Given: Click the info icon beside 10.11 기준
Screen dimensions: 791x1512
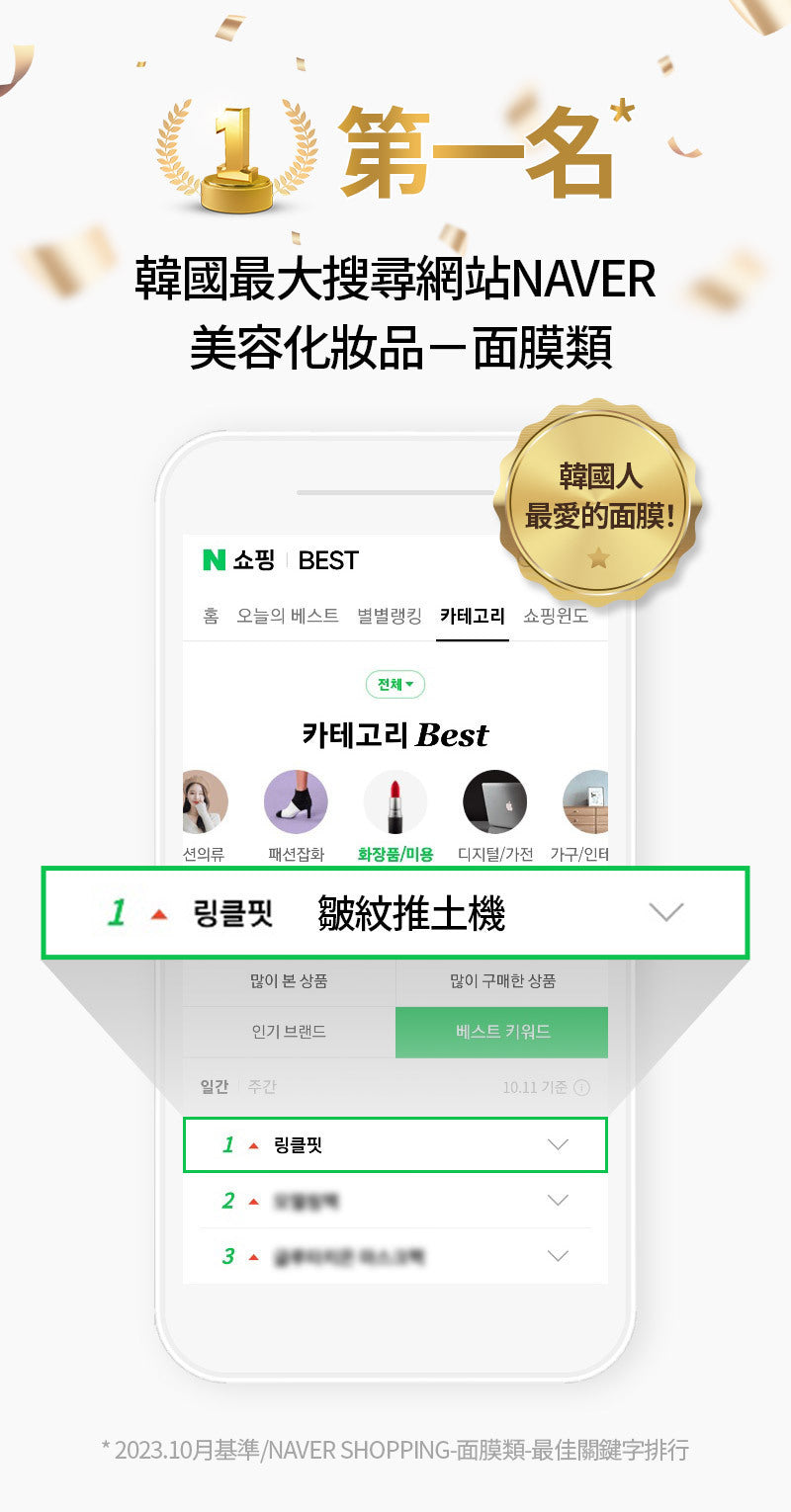Looking at the screenshot, I should 582,1087.
